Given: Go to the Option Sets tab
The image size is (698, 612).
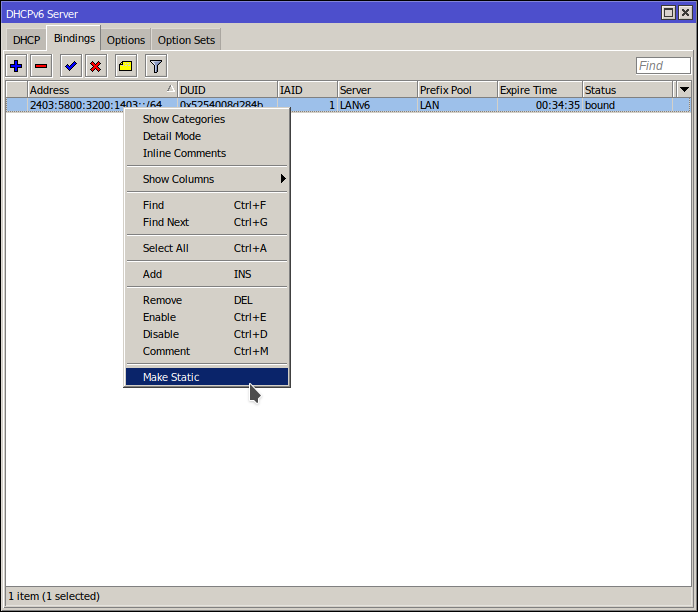Looking at the screenshot, I should coord(186,40).
